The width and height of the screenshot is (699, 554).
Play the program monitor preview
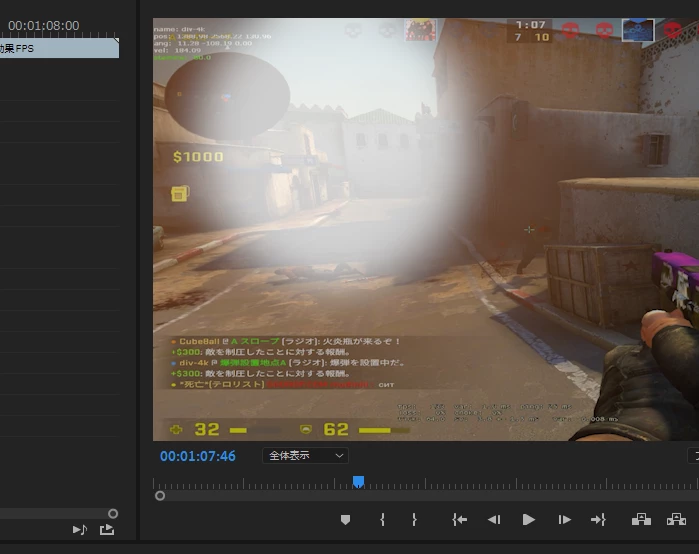coord(528,520)
